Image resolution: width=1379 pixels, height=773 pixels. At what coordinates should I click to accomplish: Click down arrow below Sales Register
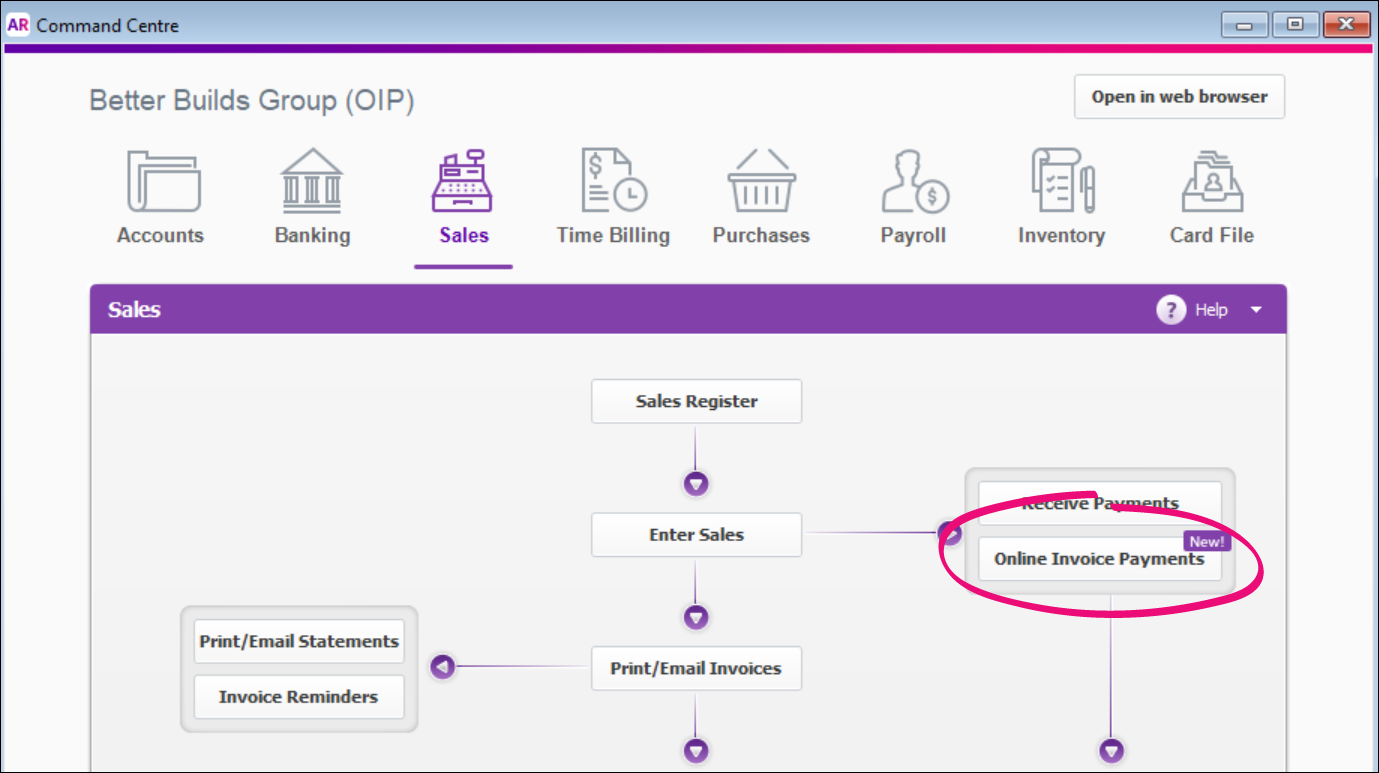(x=697, y=484)
